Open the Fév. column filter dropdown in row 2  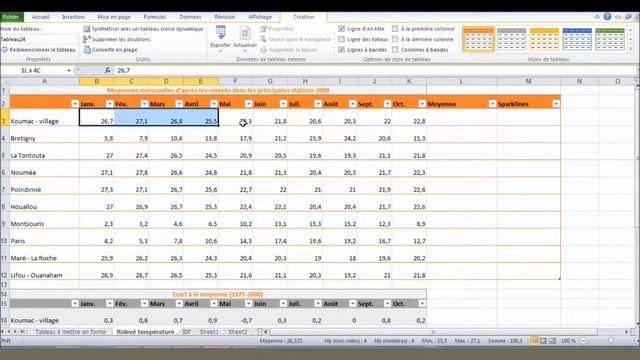click(144, 104)
